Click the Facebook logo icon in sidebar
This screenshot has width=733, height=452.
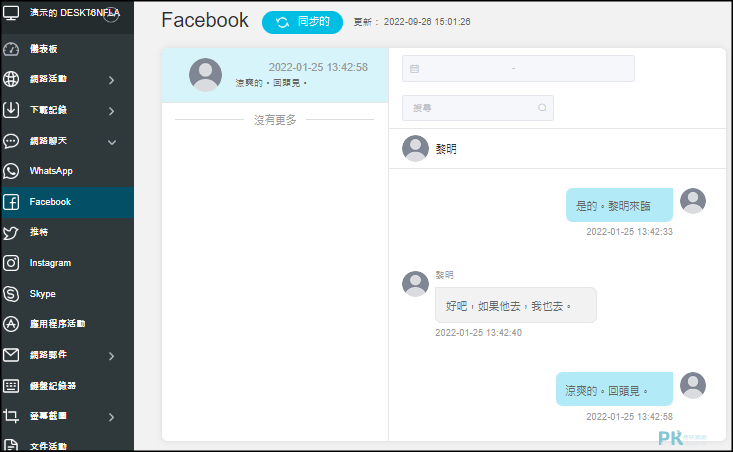[11, 202]
